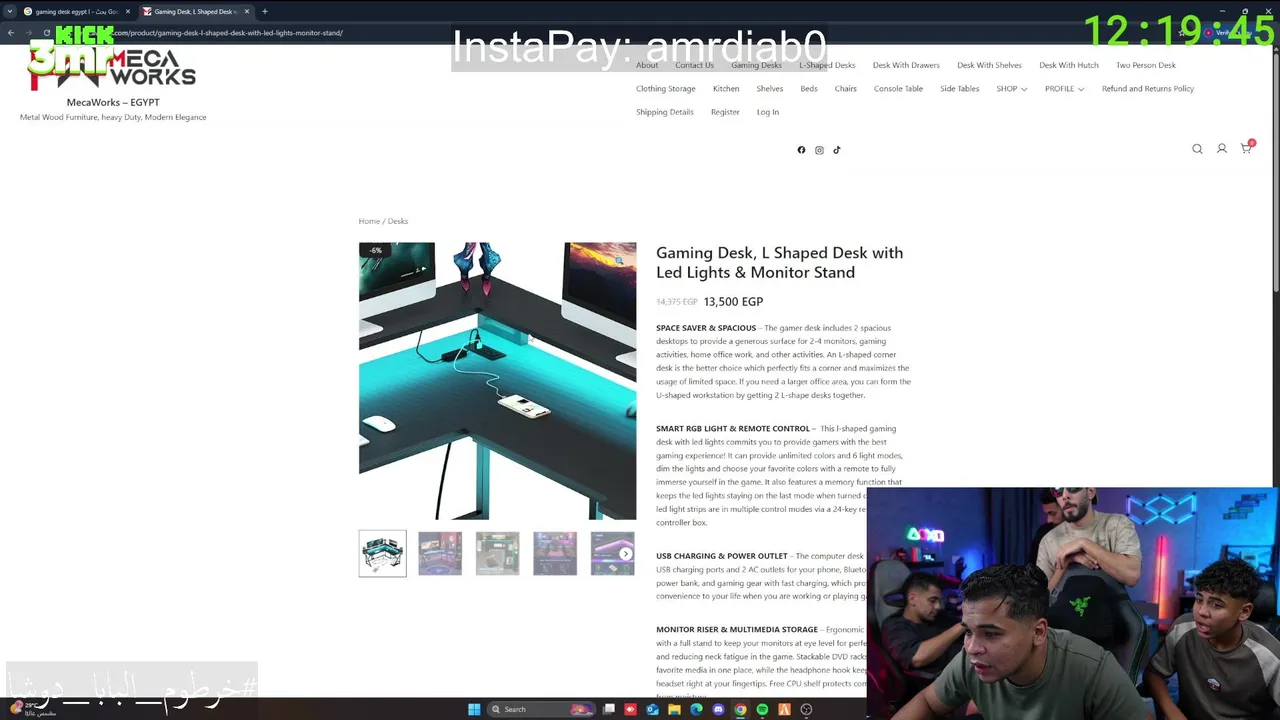Click the 13,500 EGP price
This screenshot has height=720, width=1280.
733,301
